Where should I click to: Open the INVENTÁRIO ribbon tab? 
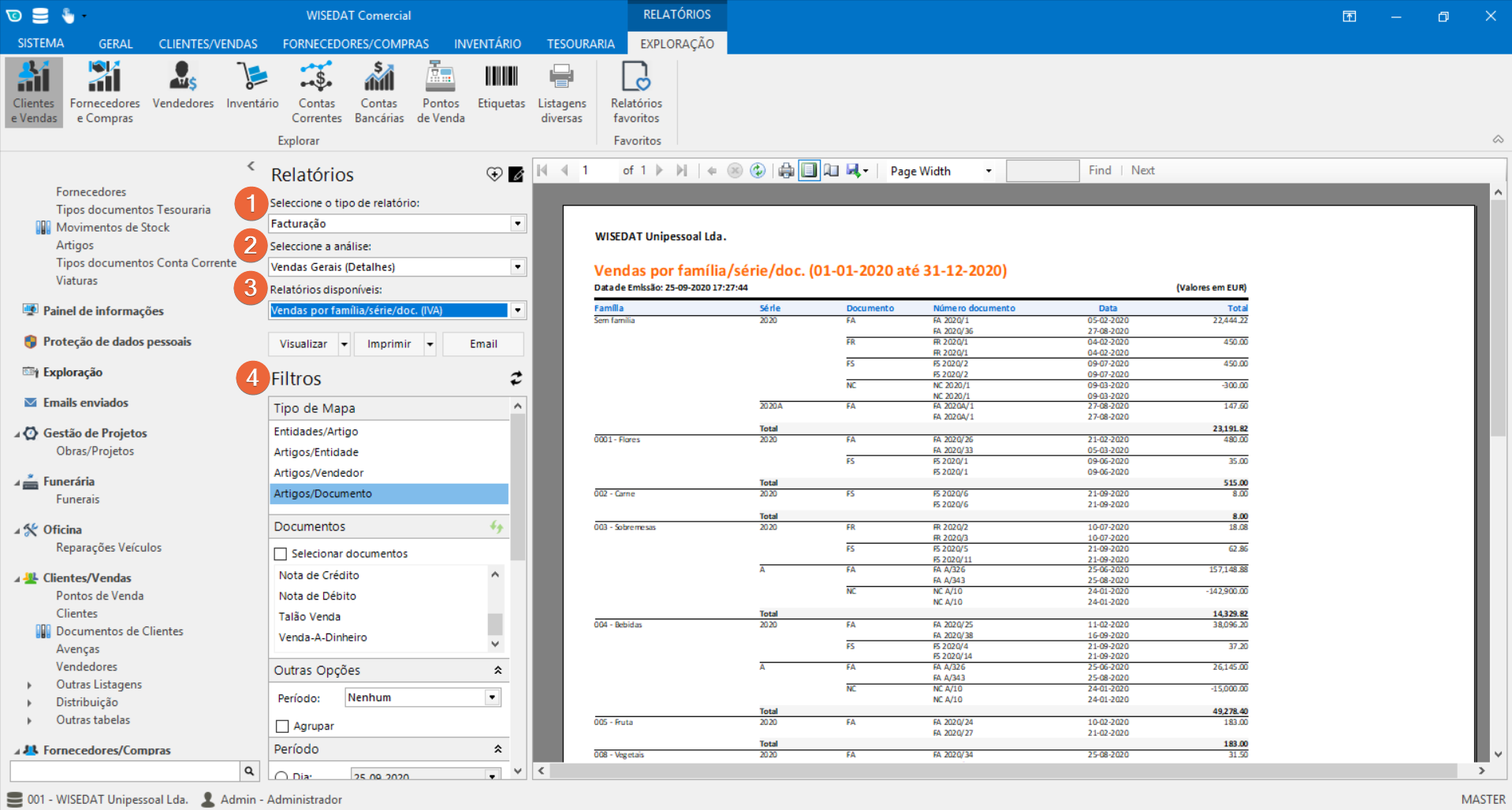coord(487,43)
